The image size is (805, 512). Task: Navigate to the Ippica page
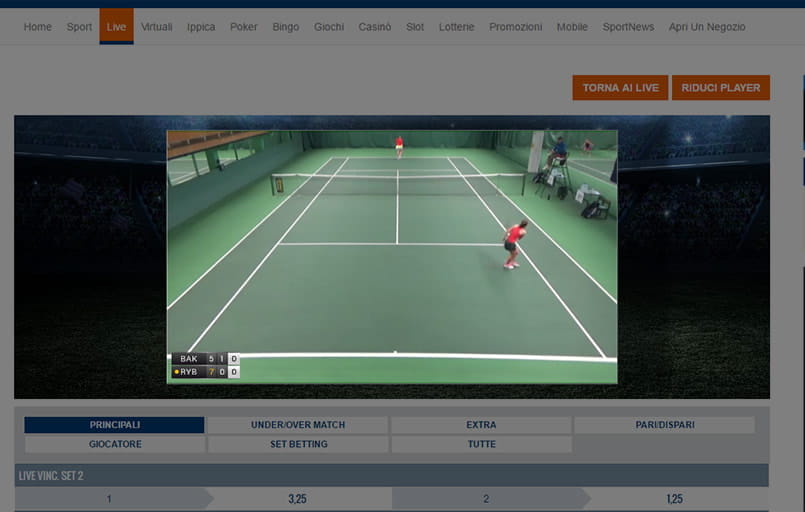coord(201,27)
